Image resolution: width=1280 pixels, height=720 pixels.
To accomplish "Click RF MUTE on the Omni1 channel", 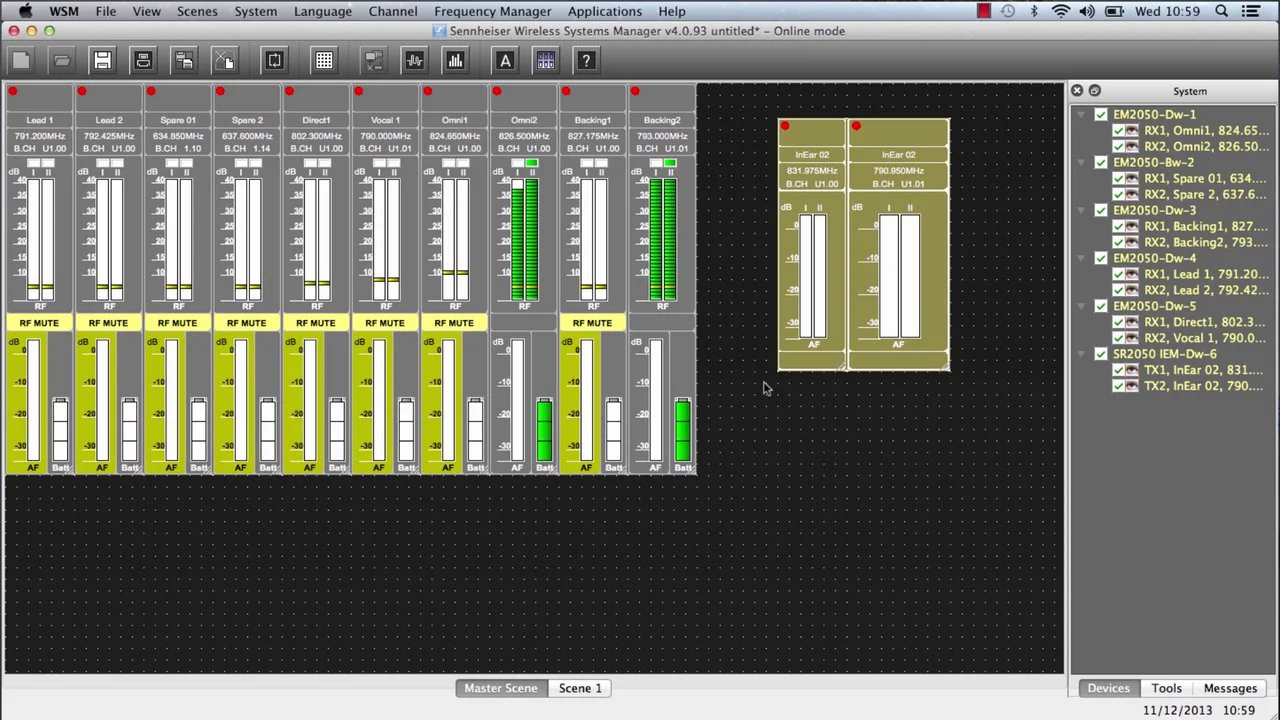I will (454, 323).
